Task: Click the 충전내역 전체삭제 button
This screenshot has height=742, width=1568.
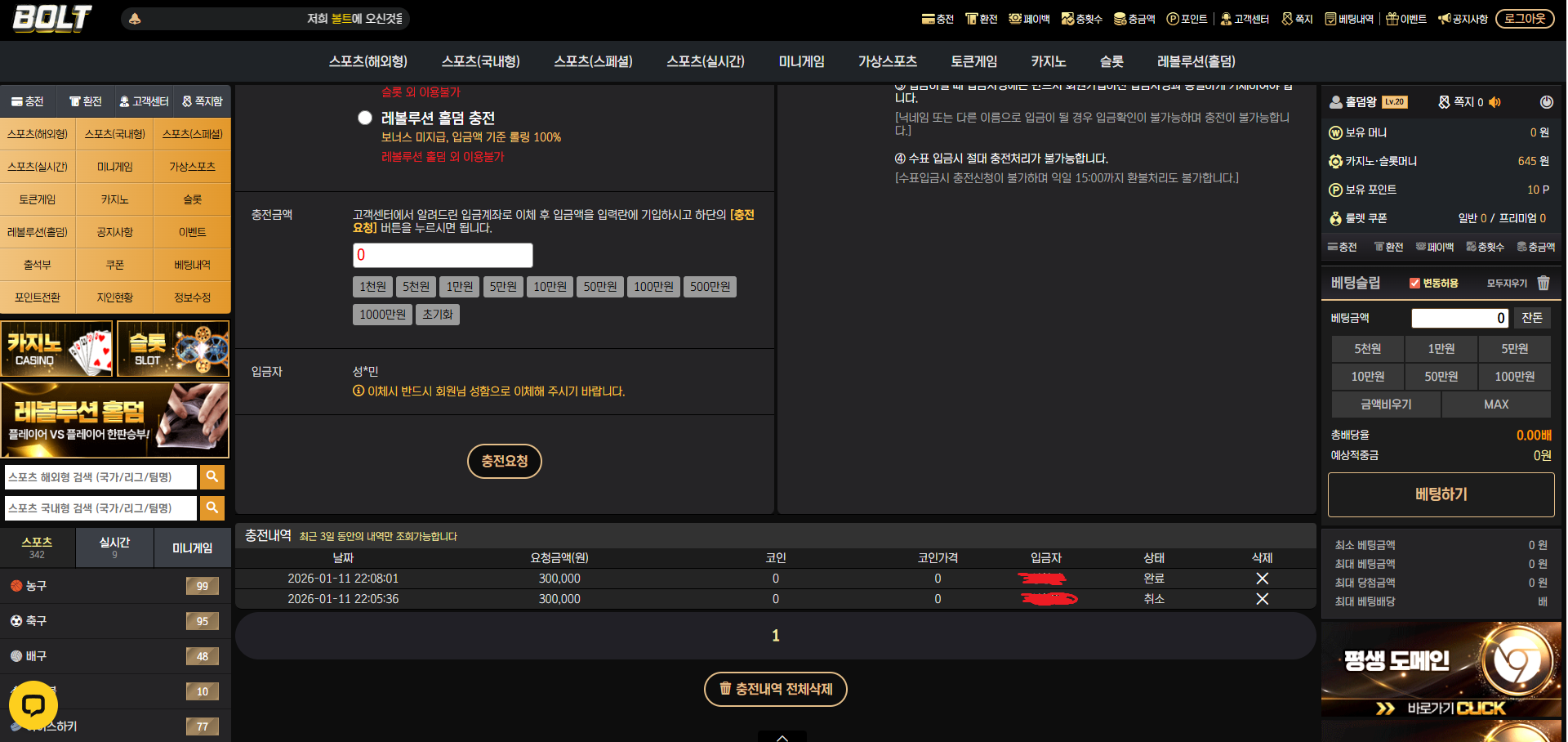Action: click(775, 689)
